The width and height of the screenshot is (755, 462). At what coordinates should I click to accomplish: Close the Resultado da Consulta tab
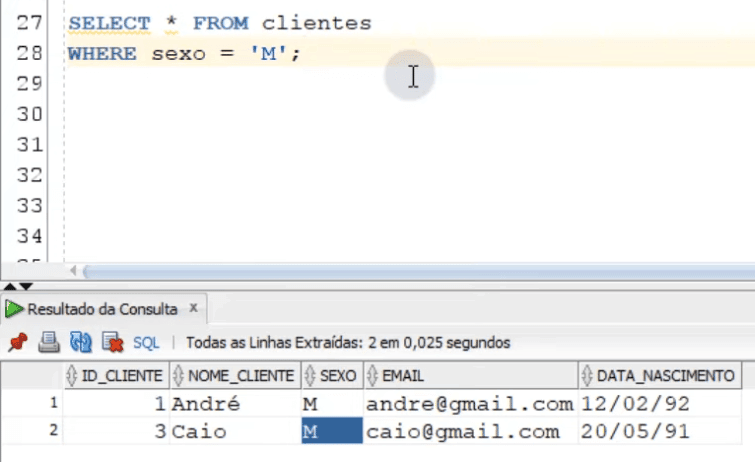coord(193,308)
